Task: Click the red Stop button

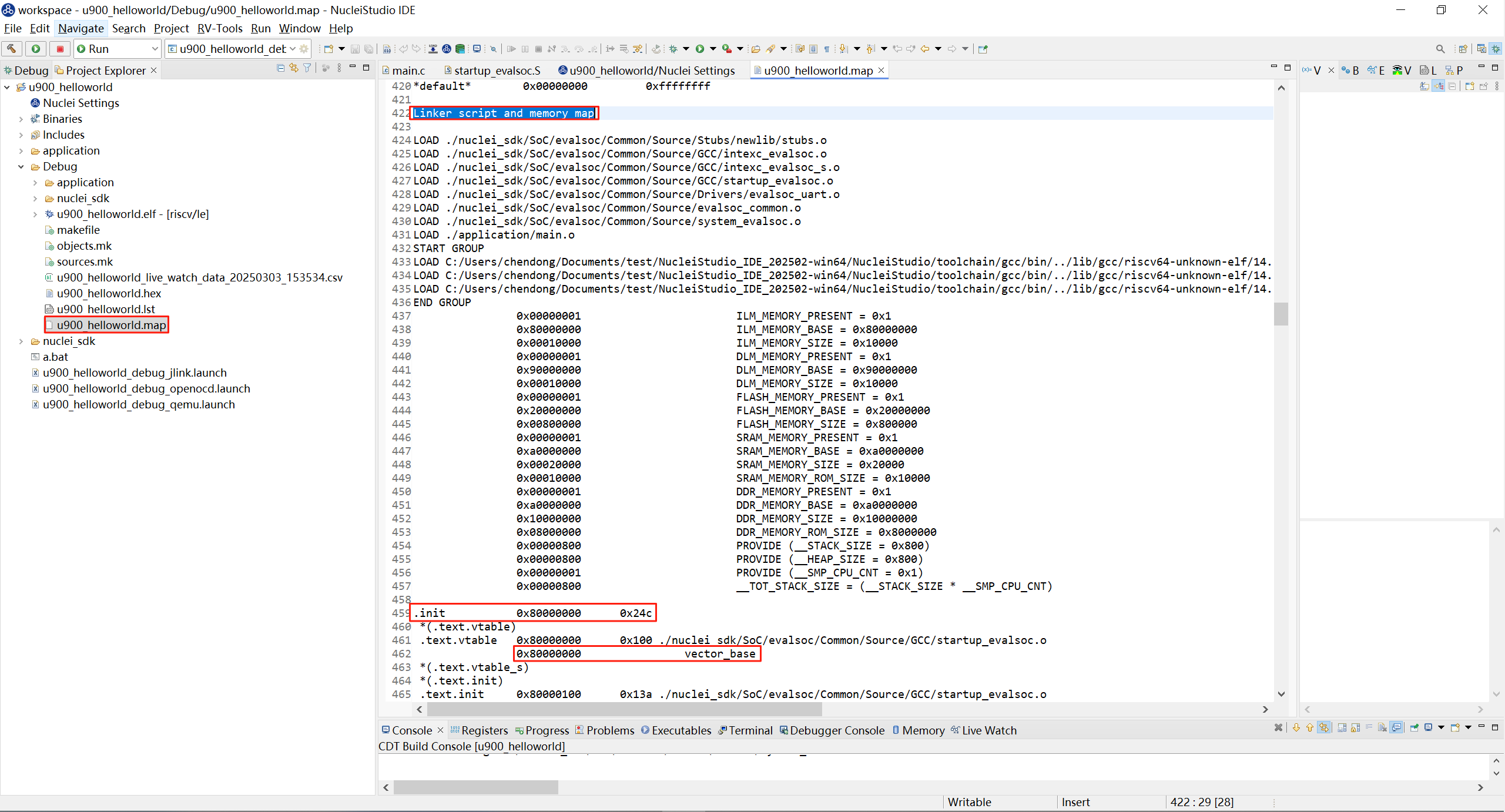Action: click(60, 49)
